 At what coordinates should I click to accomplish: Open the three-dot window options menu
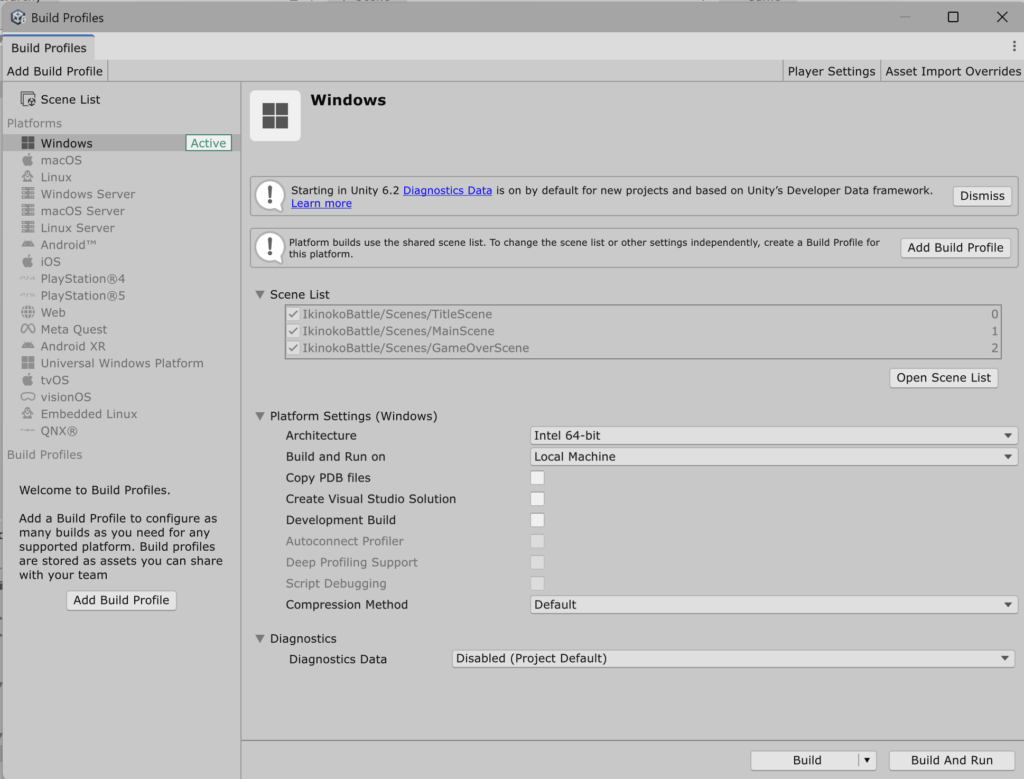tap(1014, 46)
